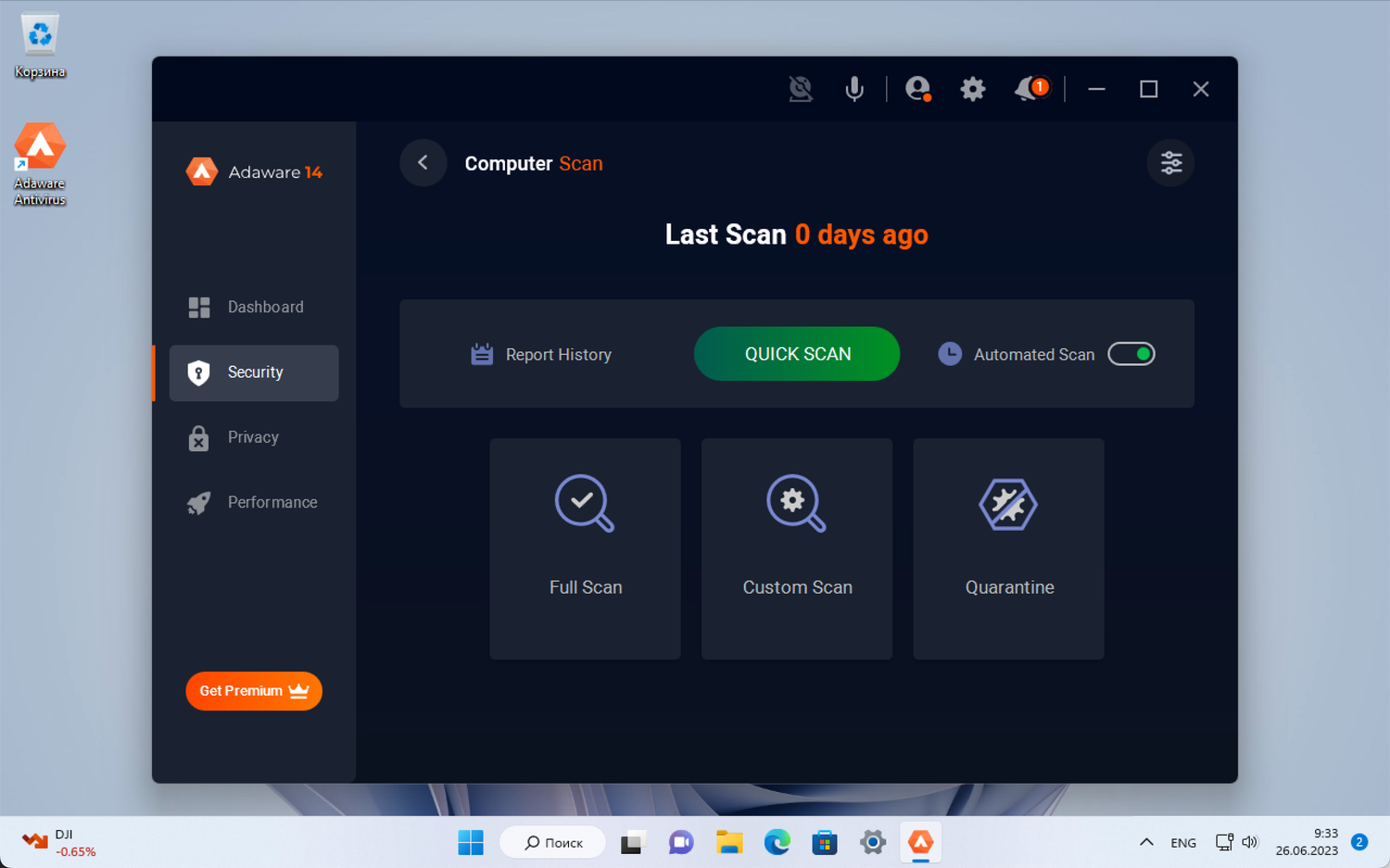Open scan settings sliders icon
This screenshot has height=868, width=1390.
point(1171,163)
